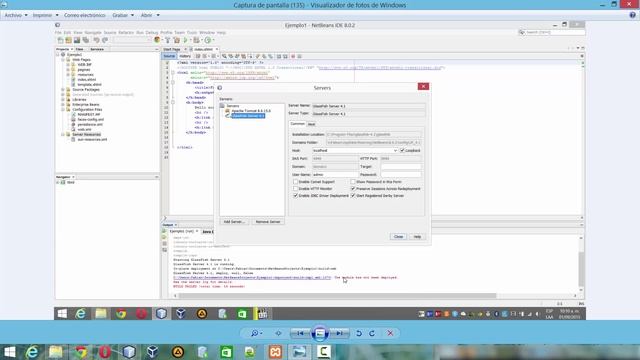This screenshot has height=360, width=640.
Task: Switch editor to History view
Action: click(185, 56)
